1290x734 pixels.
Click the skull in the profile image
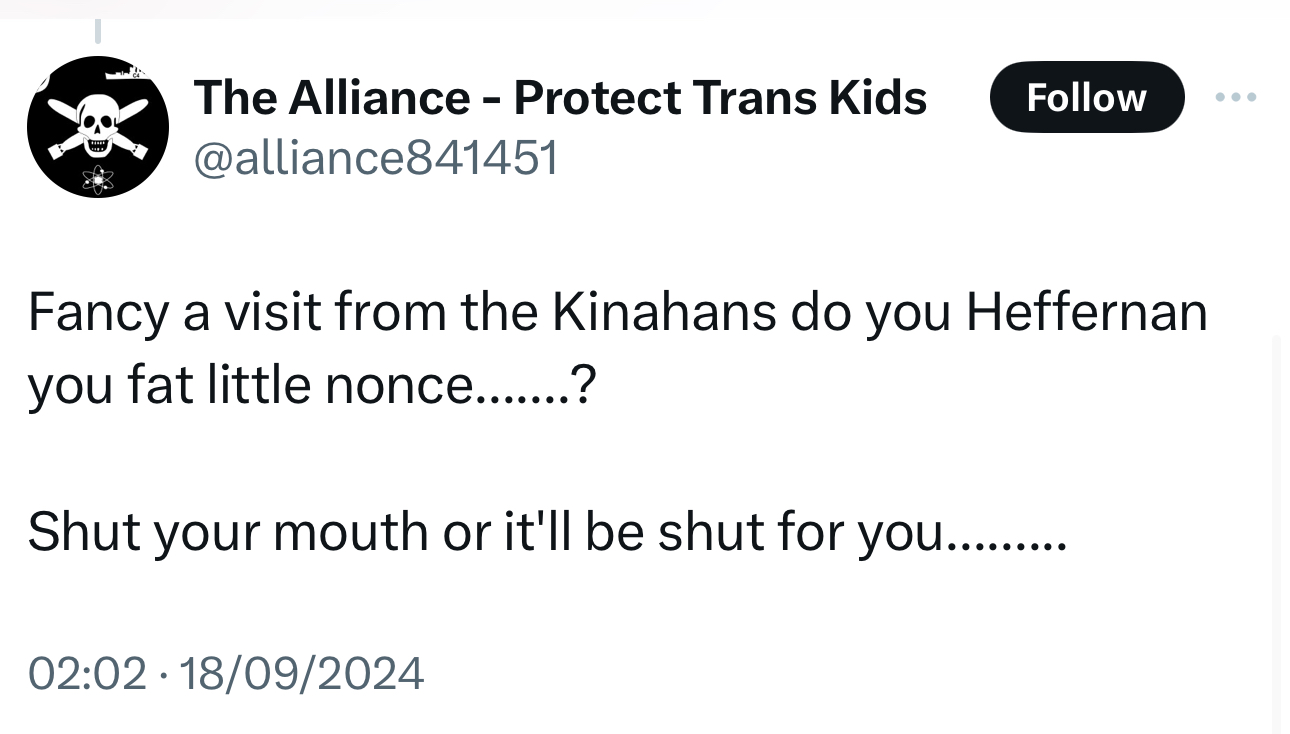(97, 125)
